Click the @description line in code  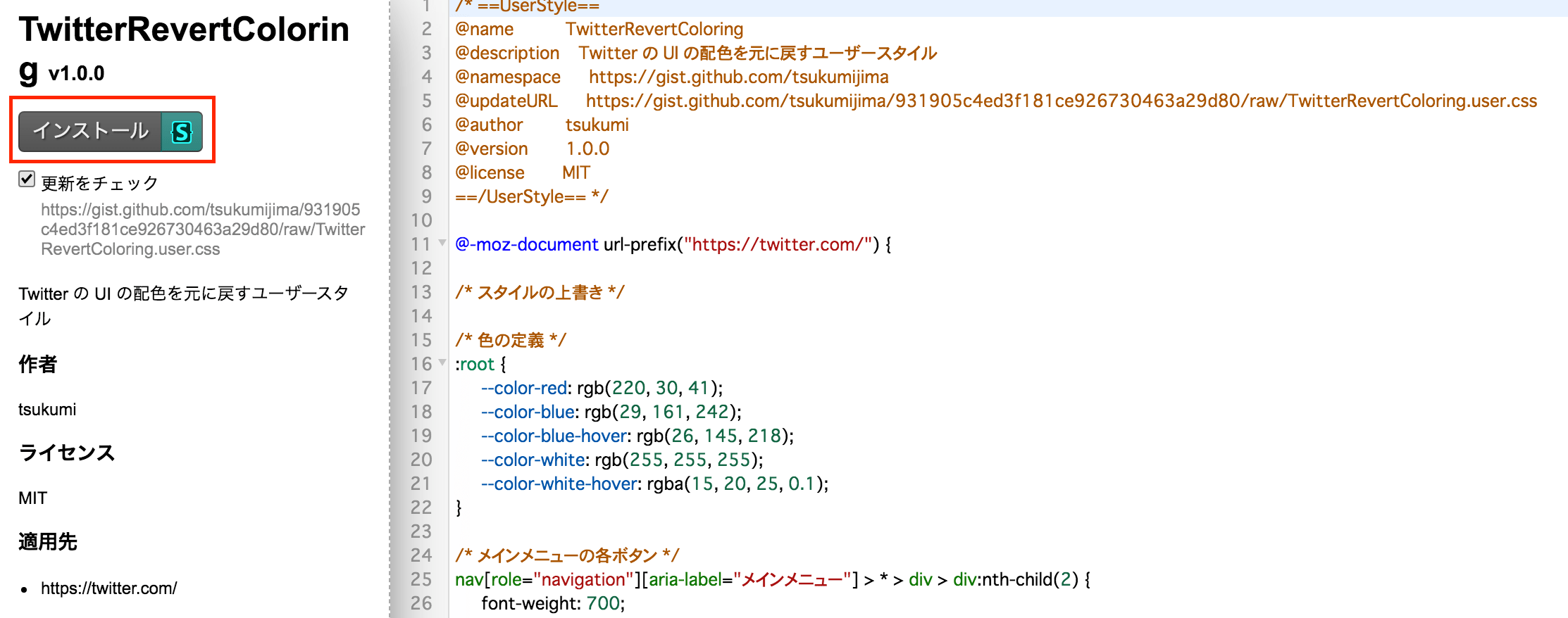click(x=696, y=53)
